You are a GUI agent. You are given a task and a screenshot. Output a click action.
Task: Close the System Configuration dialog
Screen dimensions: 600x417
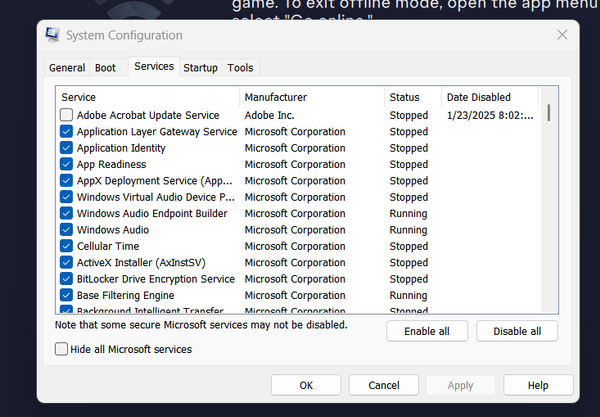[562, 35]
